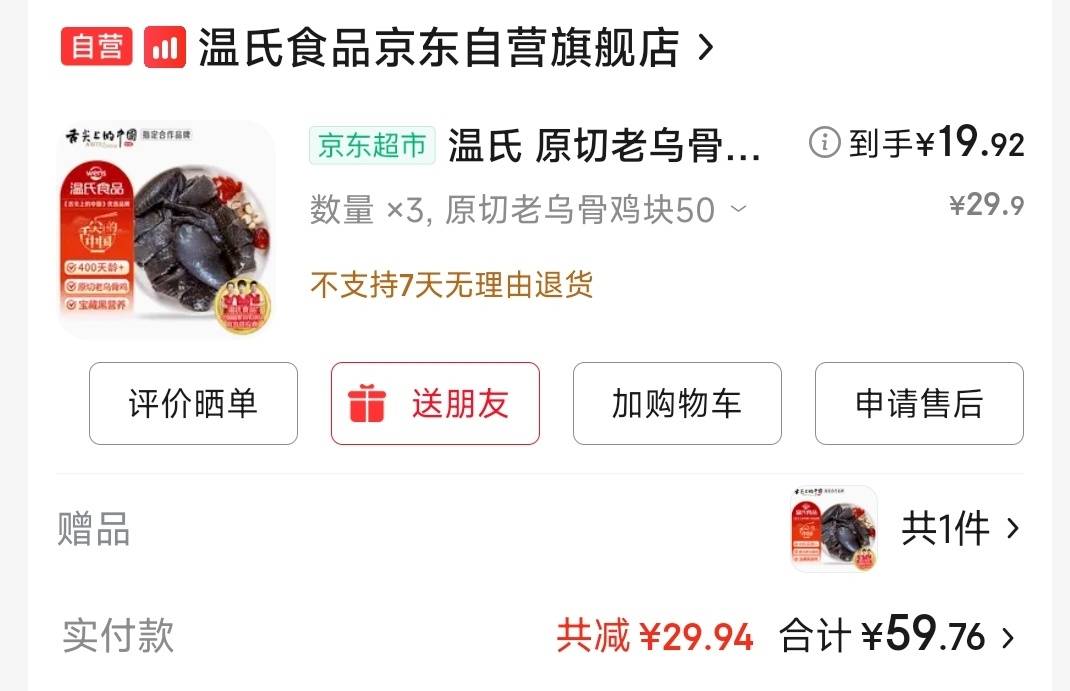Tap the 赠品 row label
The width and height of the screenshot is (1070, 691).
click(93, 529)
